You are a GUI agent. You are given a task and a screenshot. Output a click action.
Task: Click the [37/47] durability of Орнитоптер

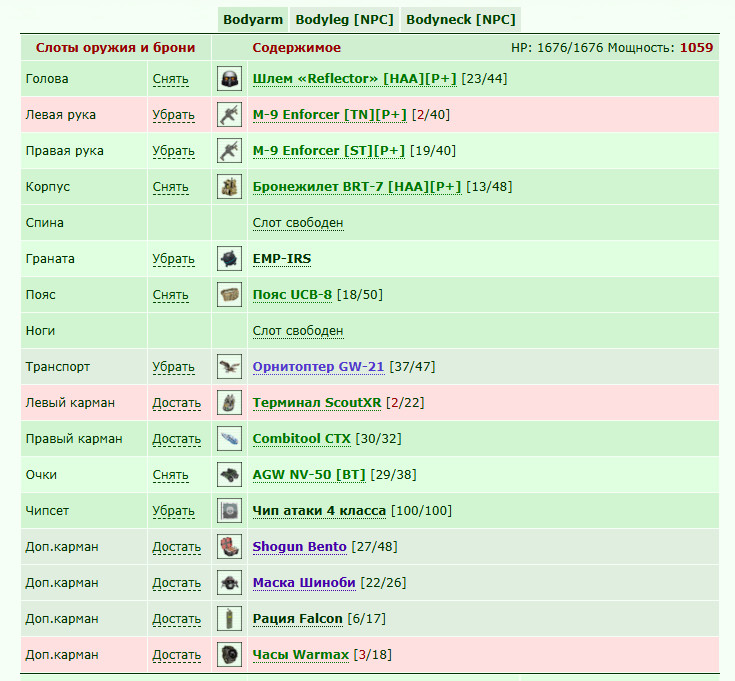412,367
